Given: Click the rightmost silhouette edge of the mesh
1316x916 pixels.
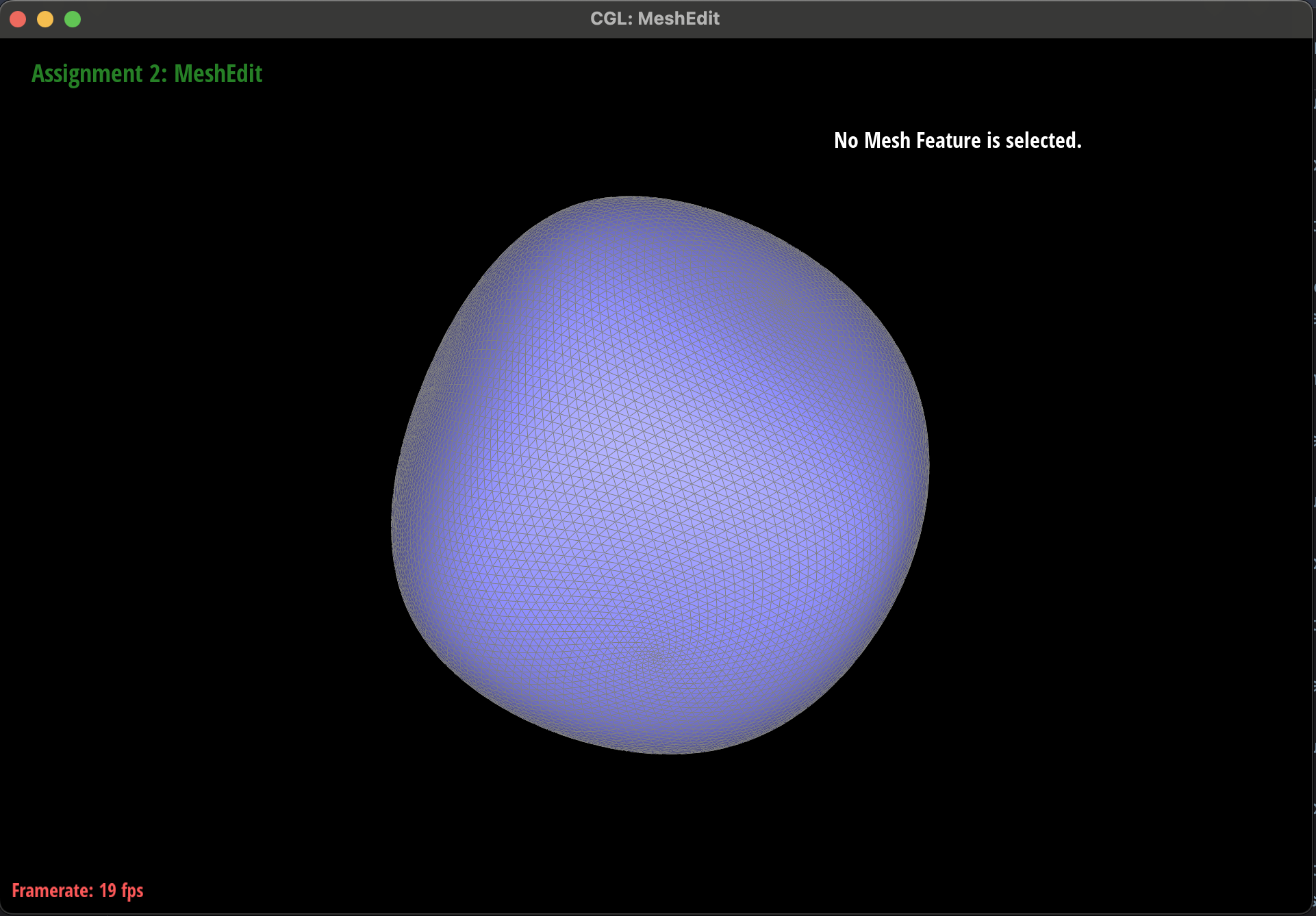Looking at the screenshot, I should [x=926, y=466].
